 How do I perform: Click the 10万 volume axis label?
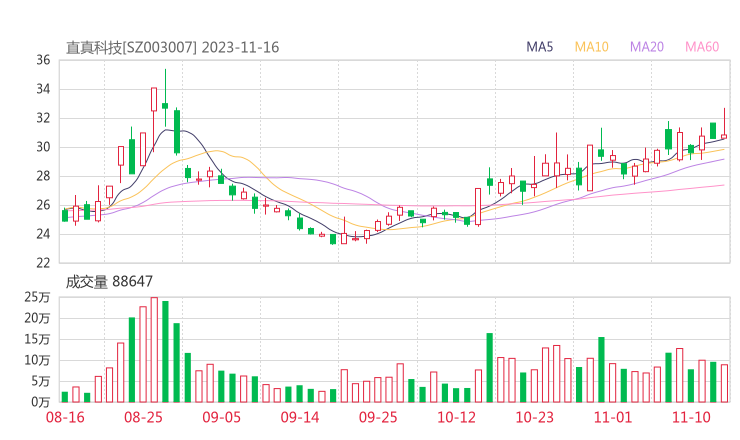pyautogui.click(x=37, y=360)
